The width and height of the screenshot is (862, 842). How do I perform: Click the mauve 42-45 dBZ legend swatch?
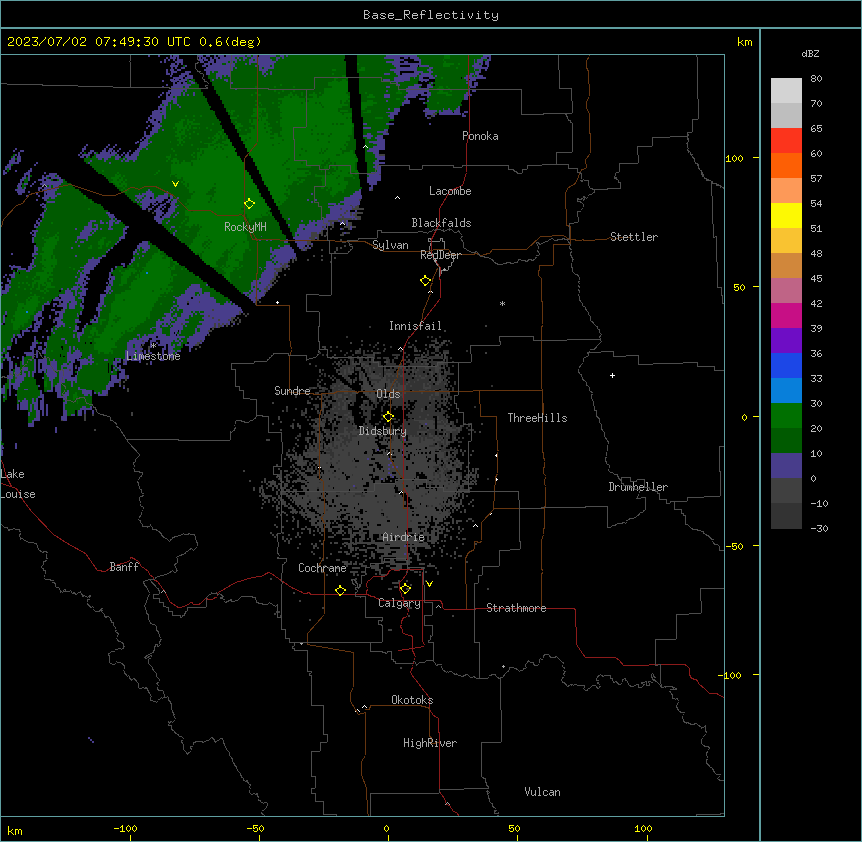[786, 291]
